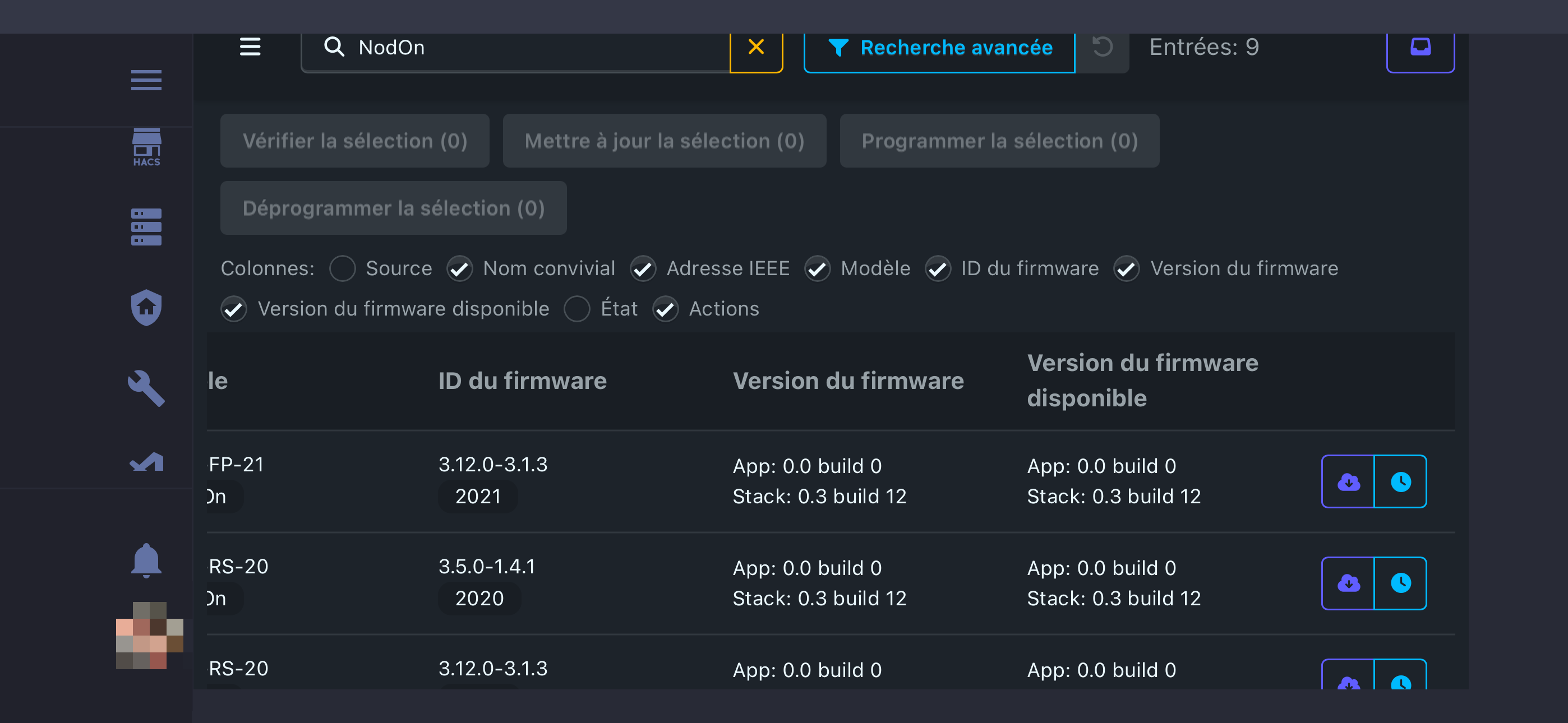Screen dimensions: 1568x723
Task: Click cloud download icon for 3.5.0-1.4.1 row
Action: pos(1348,583)
